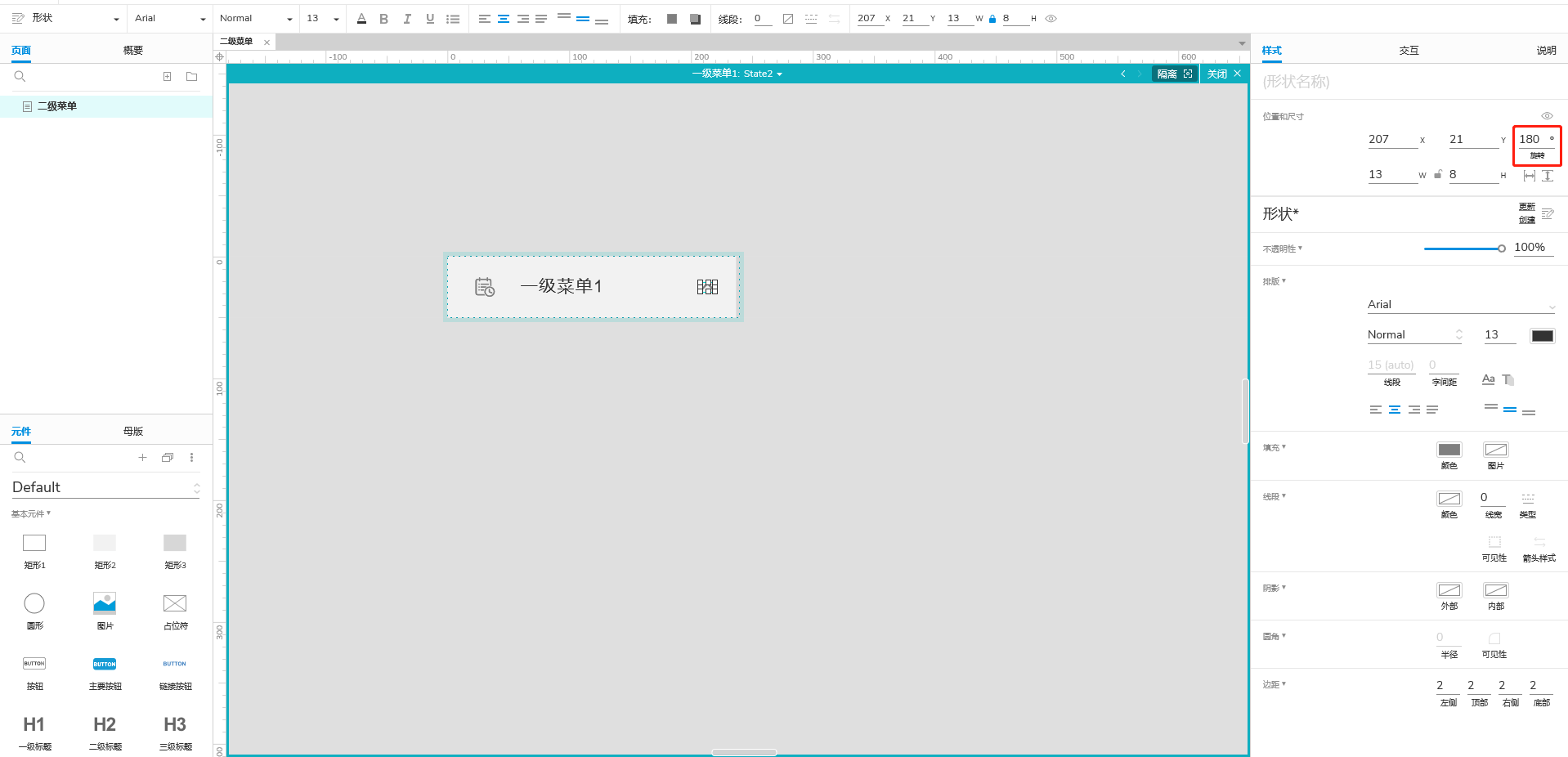
Task: Toggle underline formatting in top toolbar
Action: tap(430, 18)
